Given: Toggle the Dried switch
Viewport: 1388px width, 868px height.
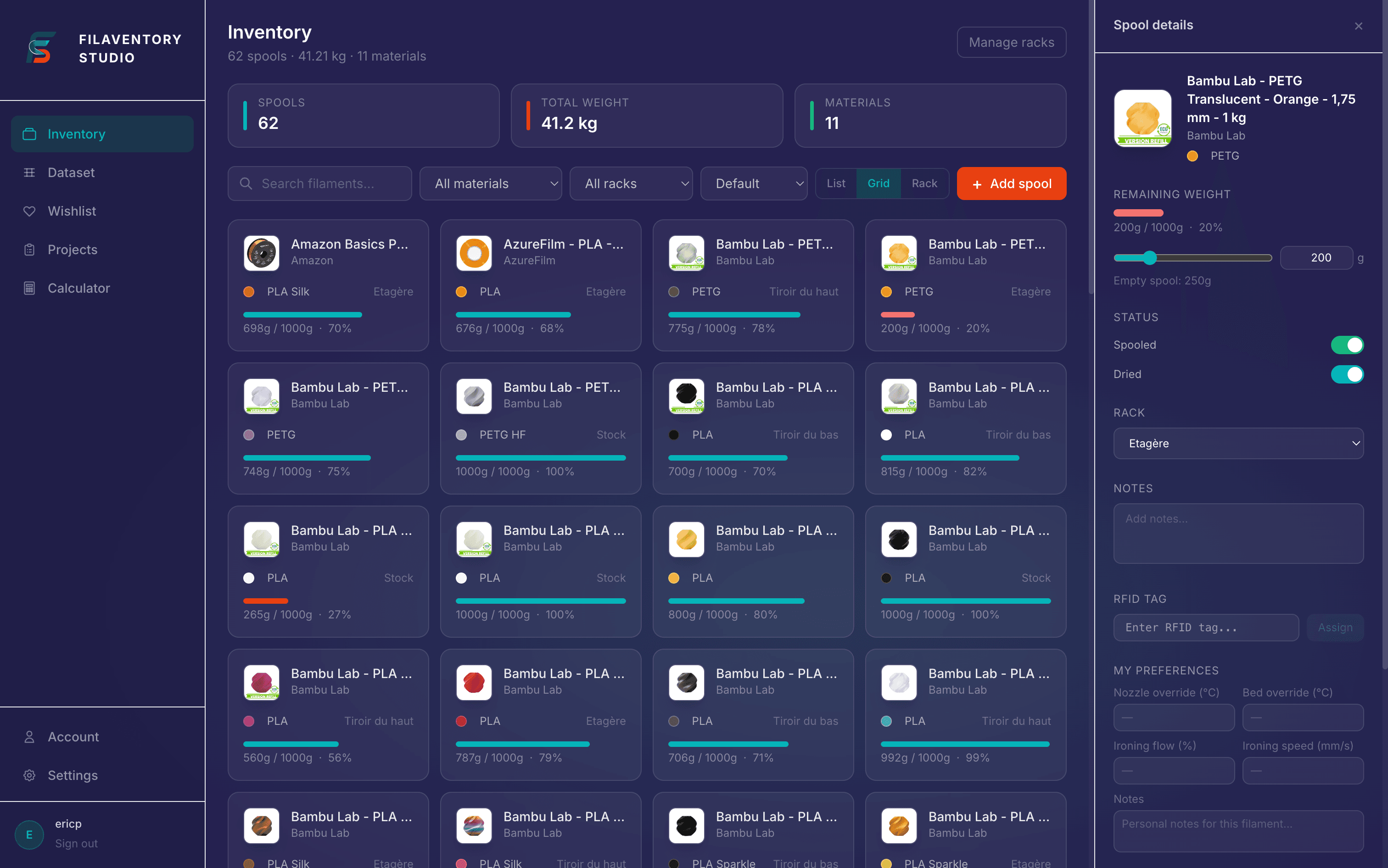Looking at the screenshot, I should pyautogui.click(x=1347, y=374).
